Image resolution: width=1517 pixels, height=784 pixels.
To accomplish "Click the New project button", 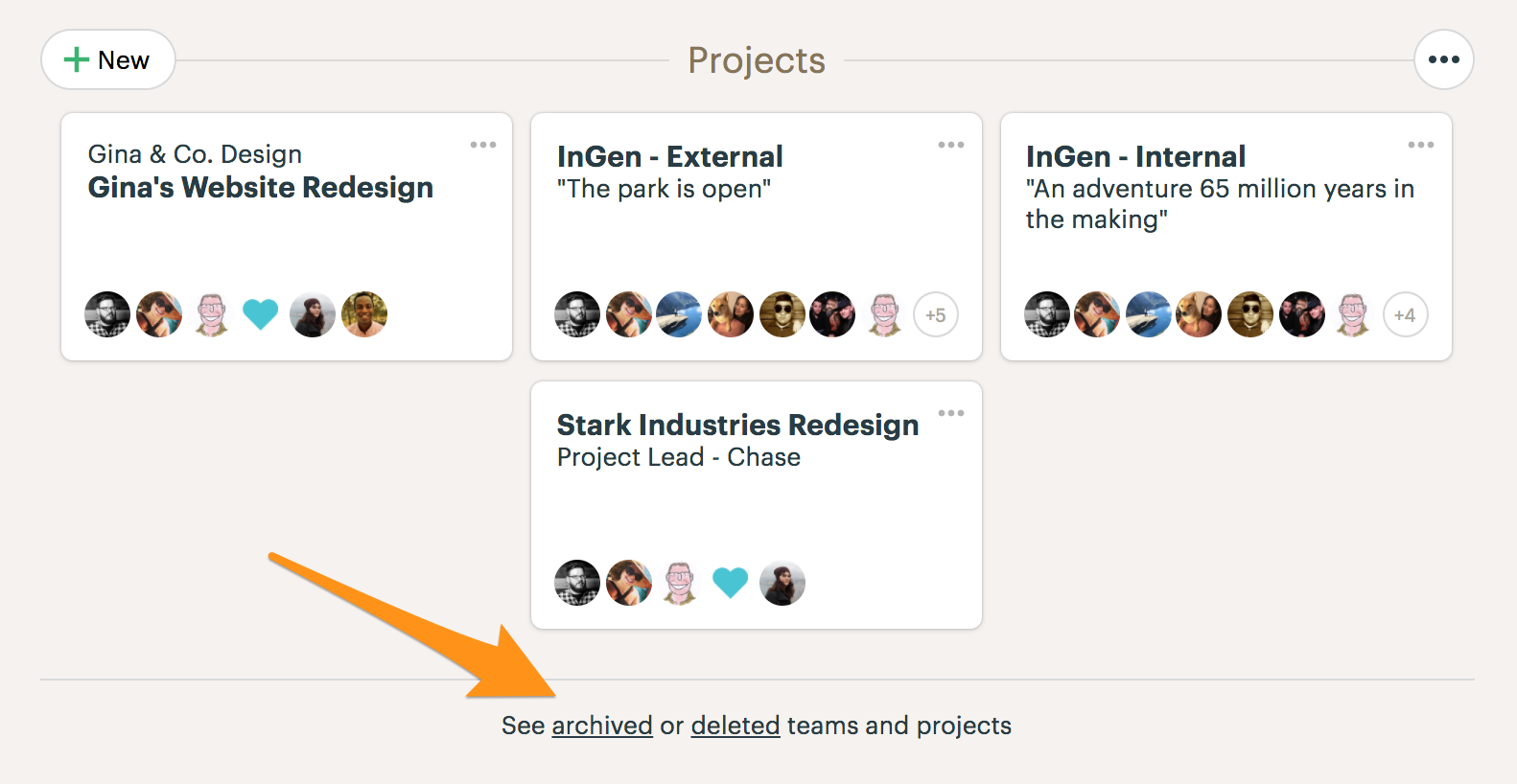I will click(x=107, y=60).
